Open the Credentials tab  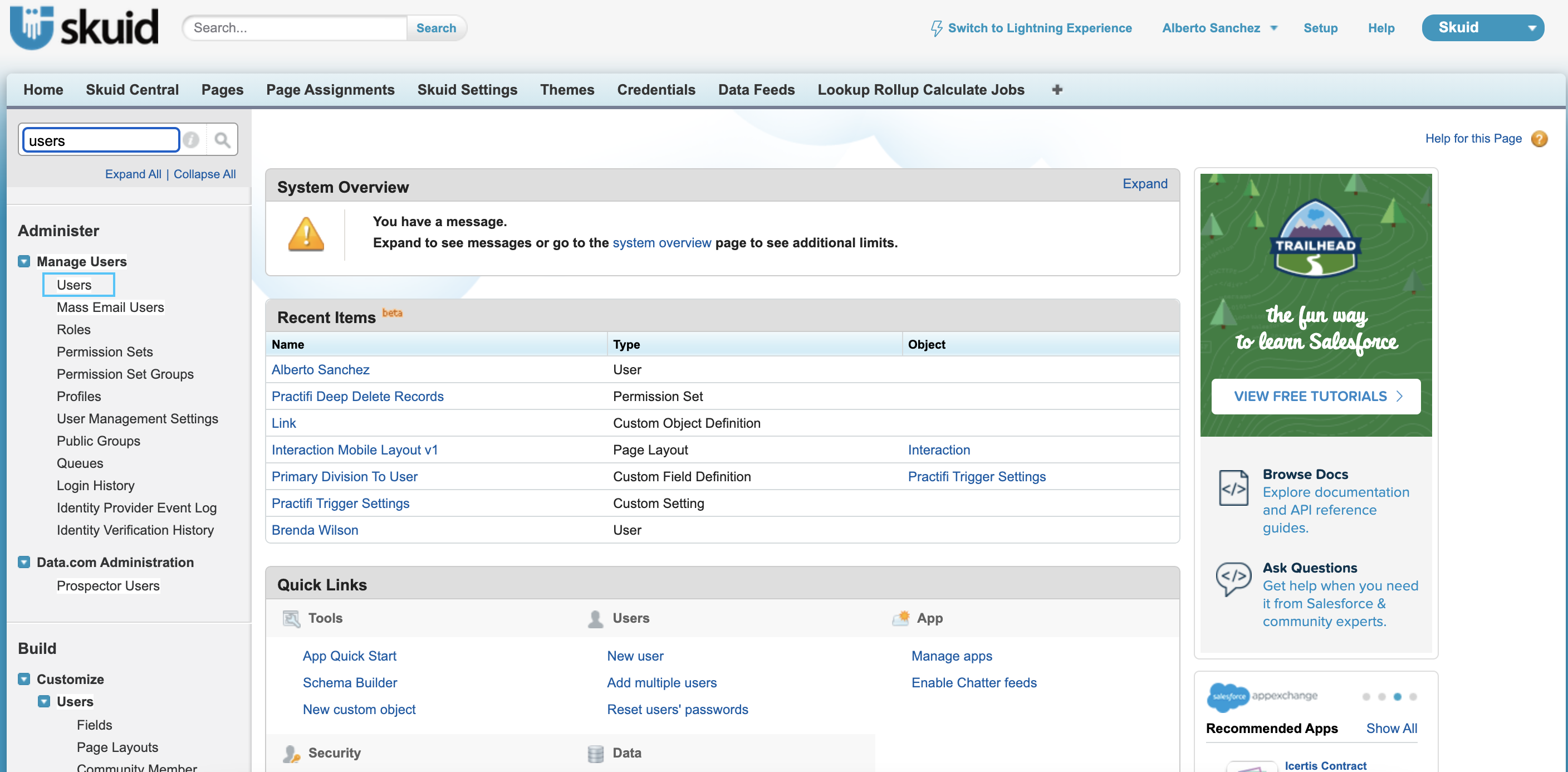(655, 90)
